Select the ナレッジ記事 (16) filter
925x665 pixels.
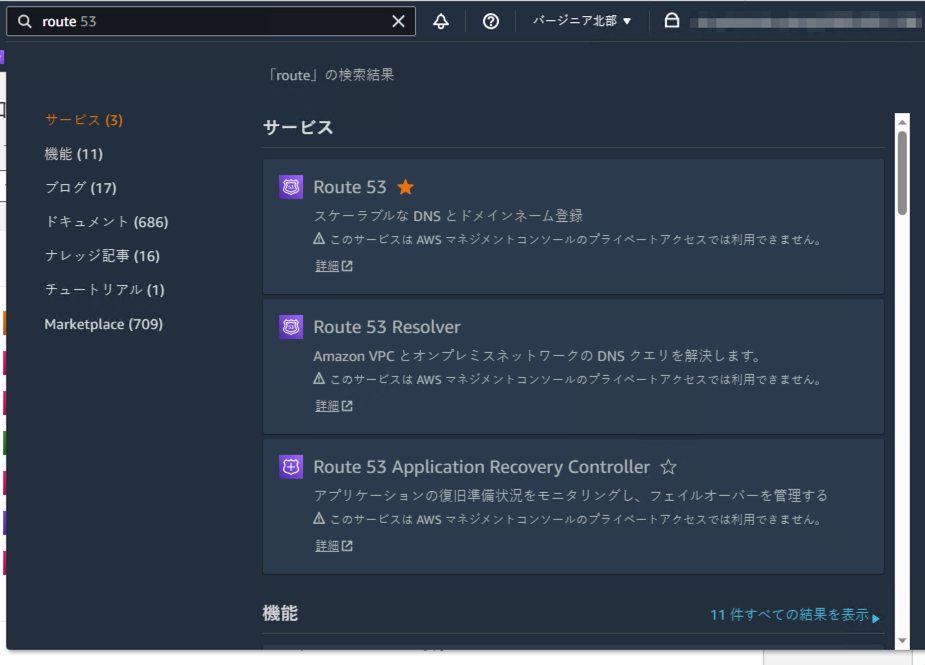102,255
